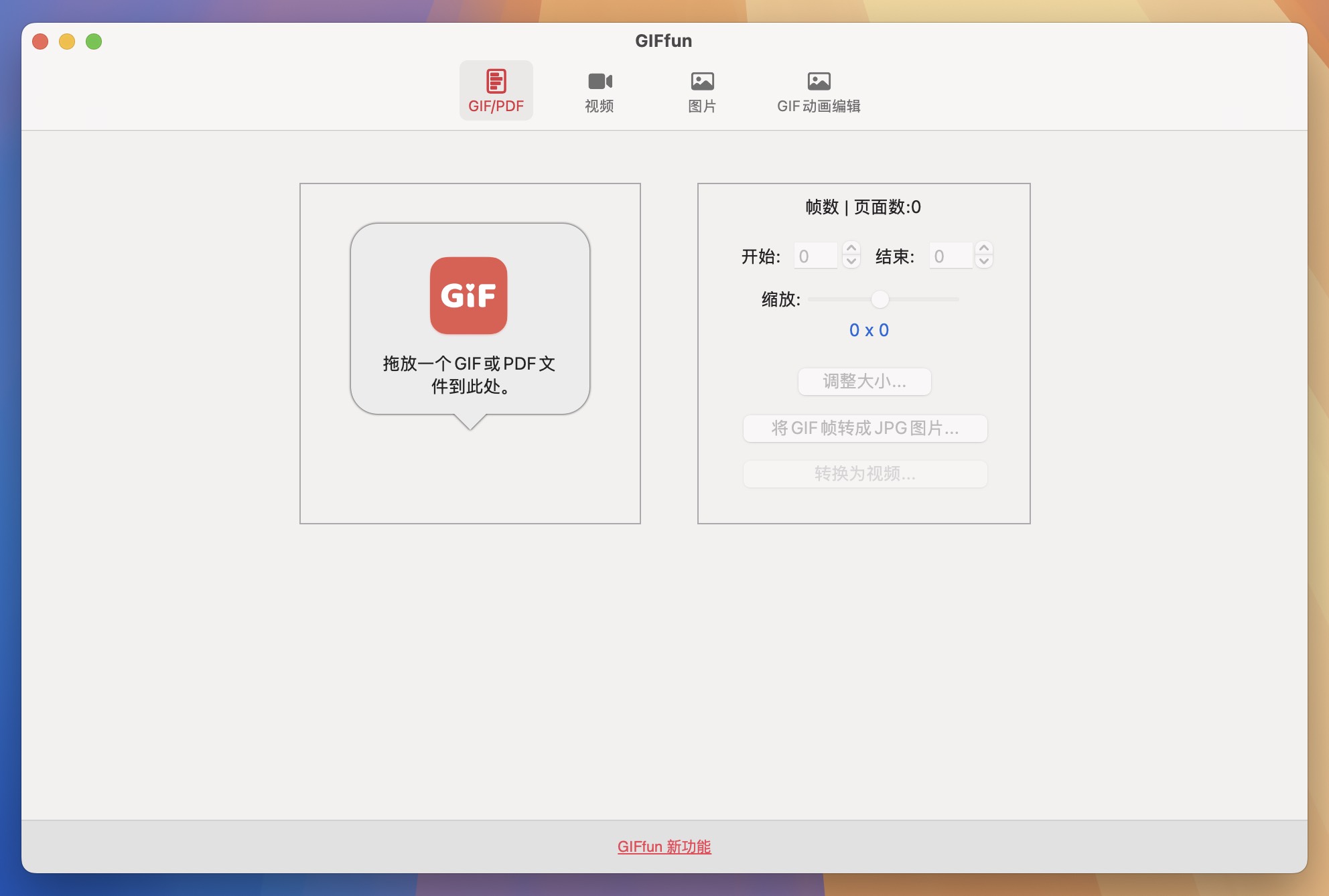Click the red GIF logo in the drop zone
The image size is (1329, 896).
click(470, 295)
